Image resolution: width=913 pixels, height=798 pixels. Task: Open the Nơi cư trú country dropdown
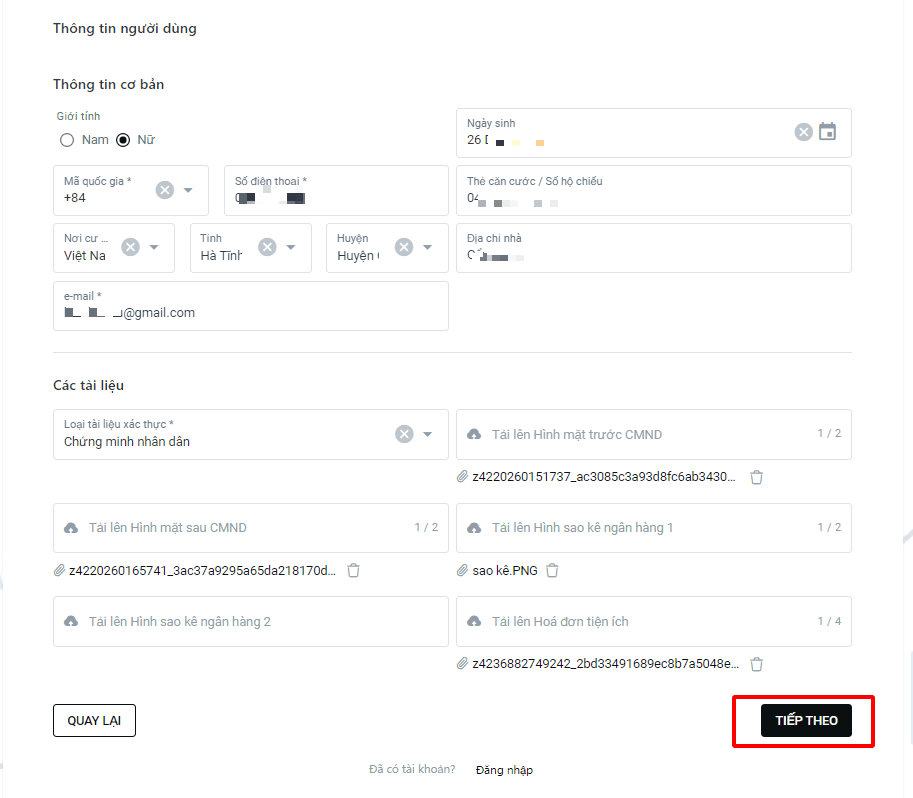154,247
